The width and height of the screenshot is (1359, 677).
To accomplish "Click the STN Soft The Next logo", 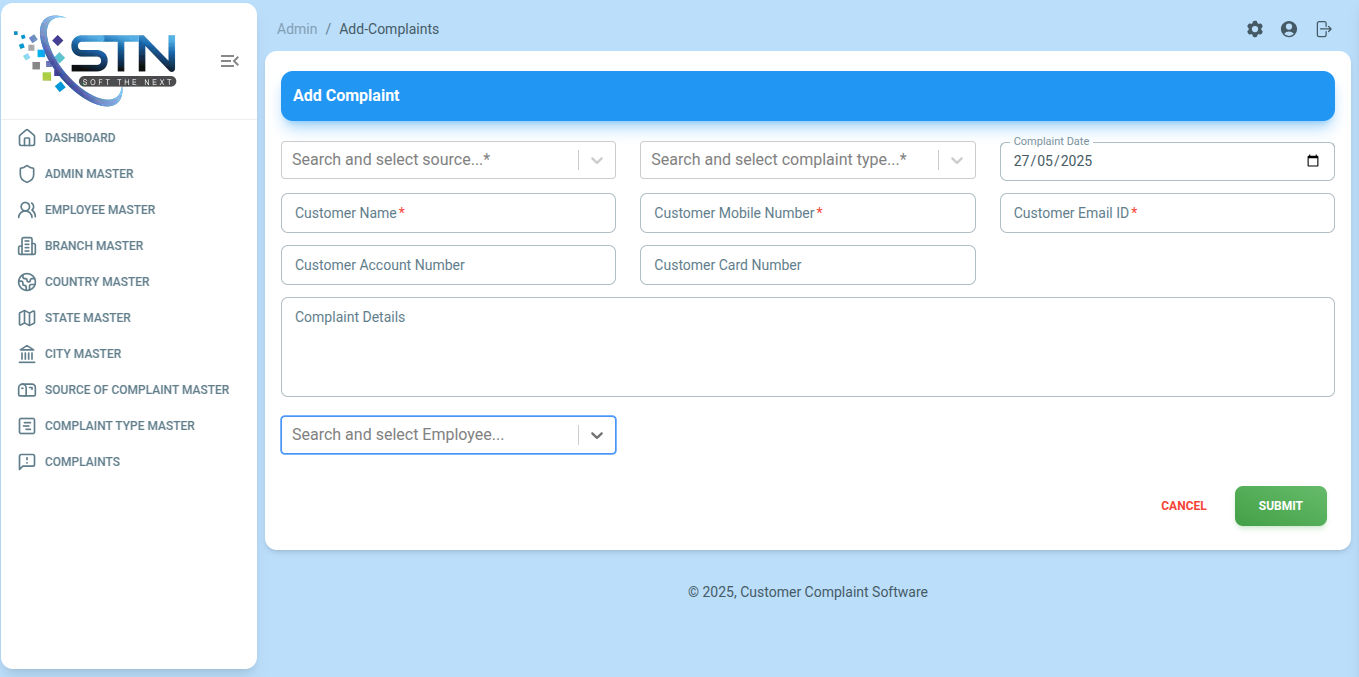I will click(96, 60).
